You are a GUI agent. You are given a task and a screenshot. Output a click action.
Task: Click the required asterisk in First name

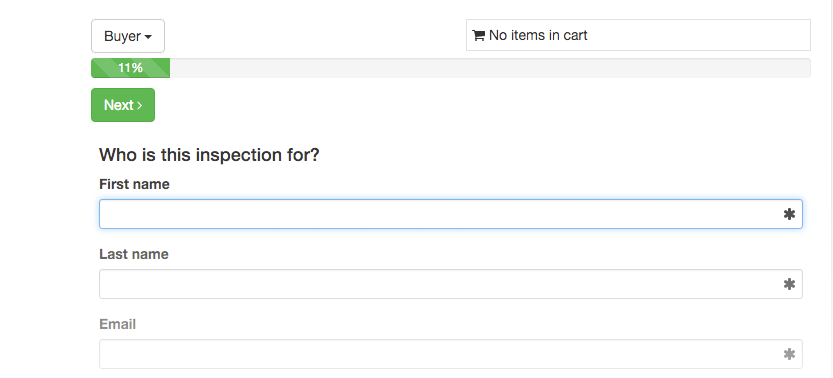[789, 214]
